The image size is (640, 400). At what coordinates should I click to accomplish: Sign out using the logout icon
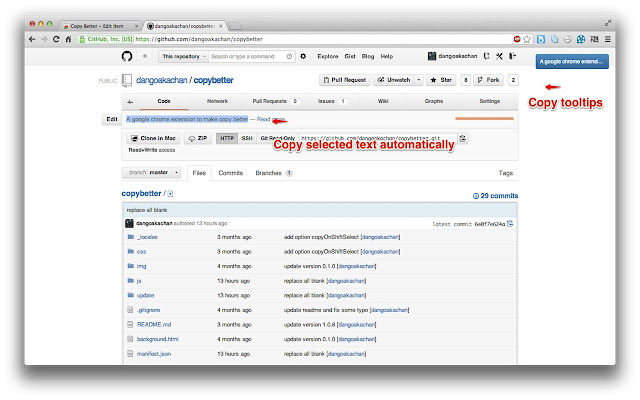point(513,56)
